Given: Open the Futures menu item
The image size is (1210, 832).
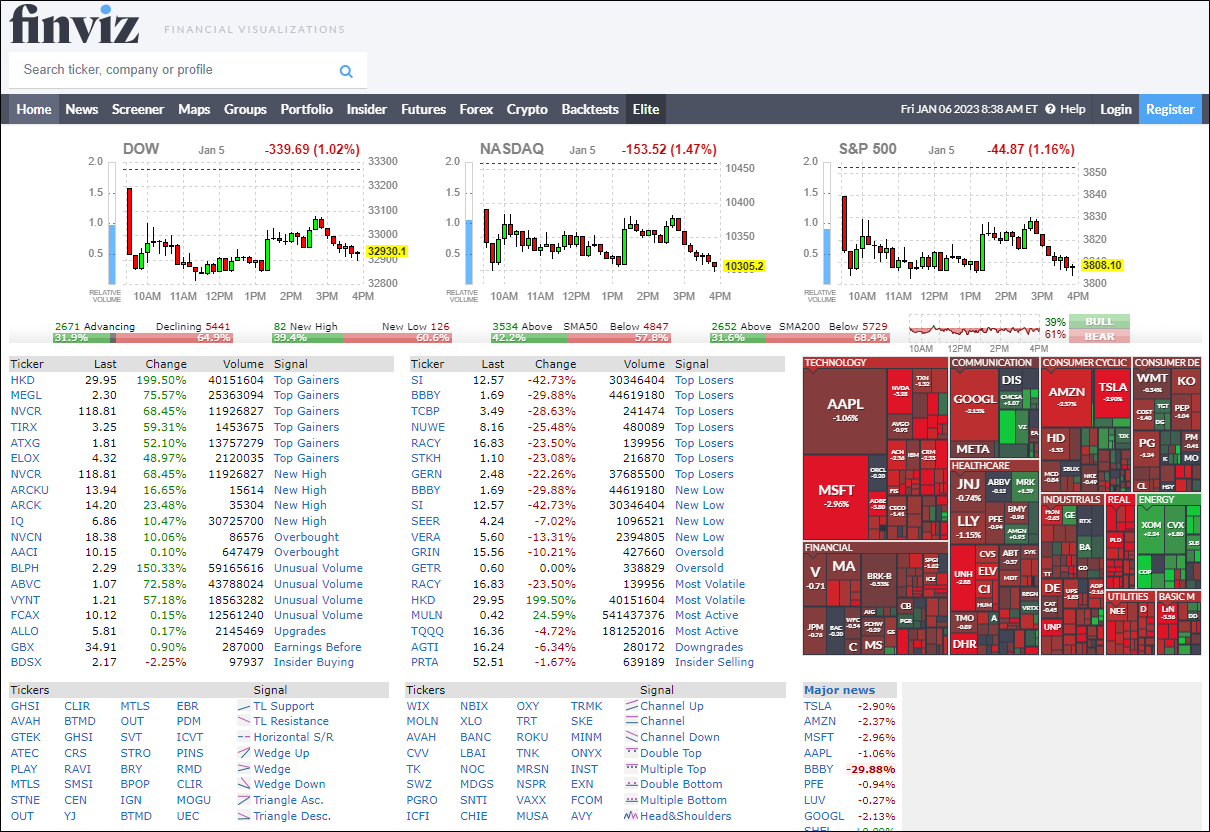Looking at the screenshot, I should point(423,109).
